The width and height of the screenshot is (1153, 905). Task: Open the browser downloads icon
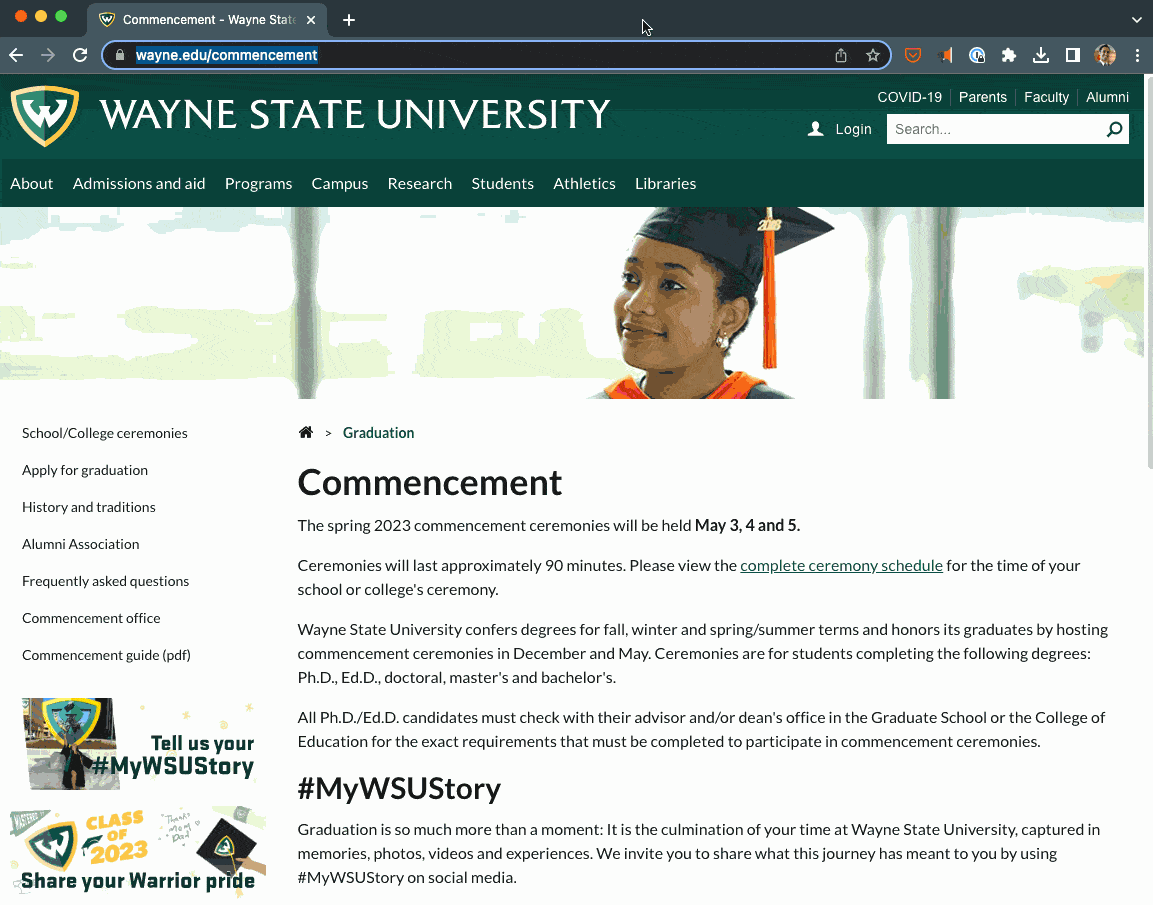pos(1040,55)
